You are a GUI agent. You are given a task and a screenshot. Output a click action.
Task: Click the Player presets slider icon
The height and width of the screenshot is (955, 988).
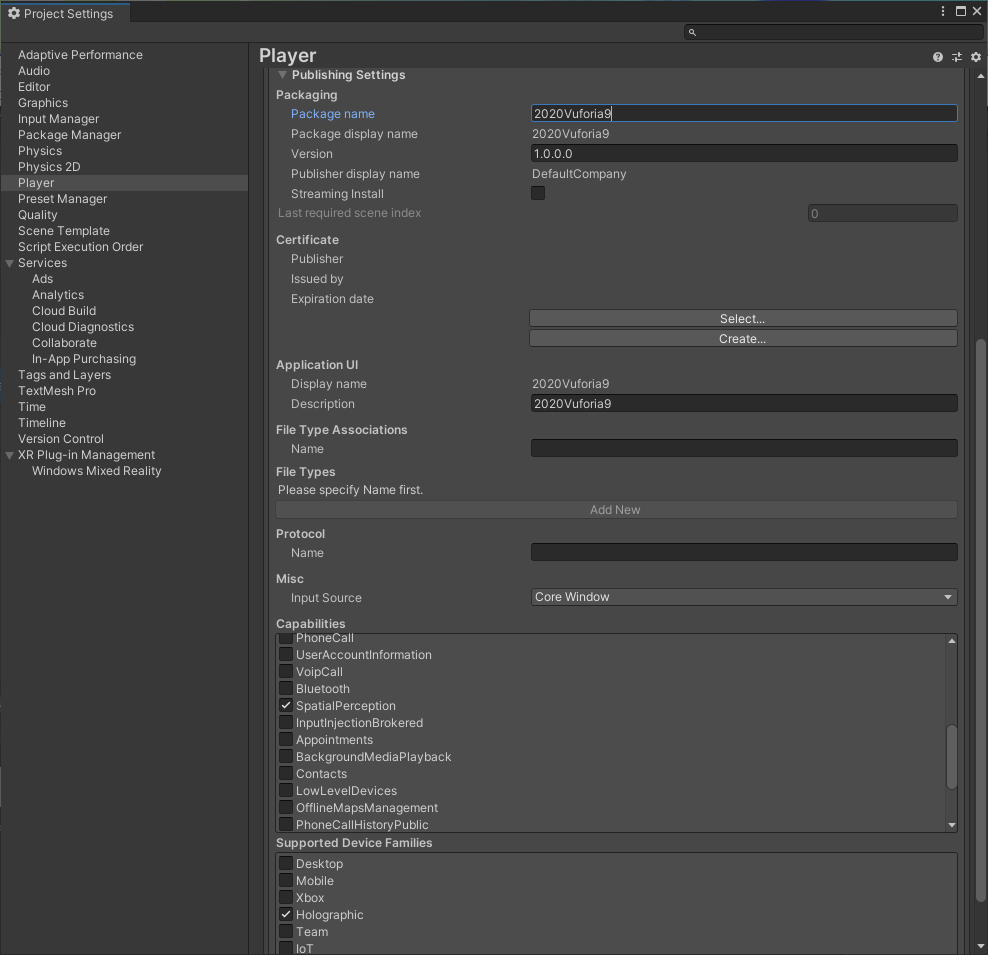tap(957, 57)
